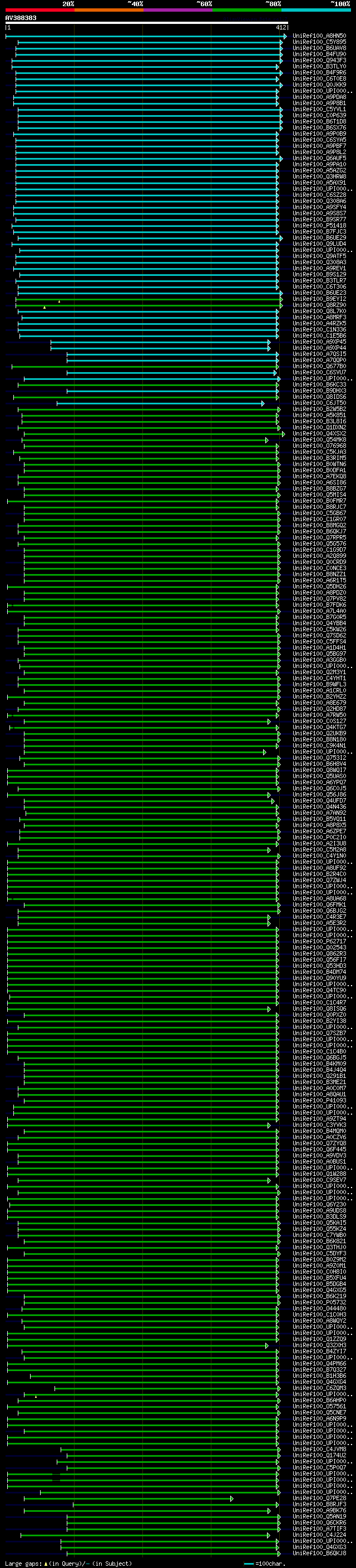Select hit label UniRef100_A9REV1

[x=319, y=268]
